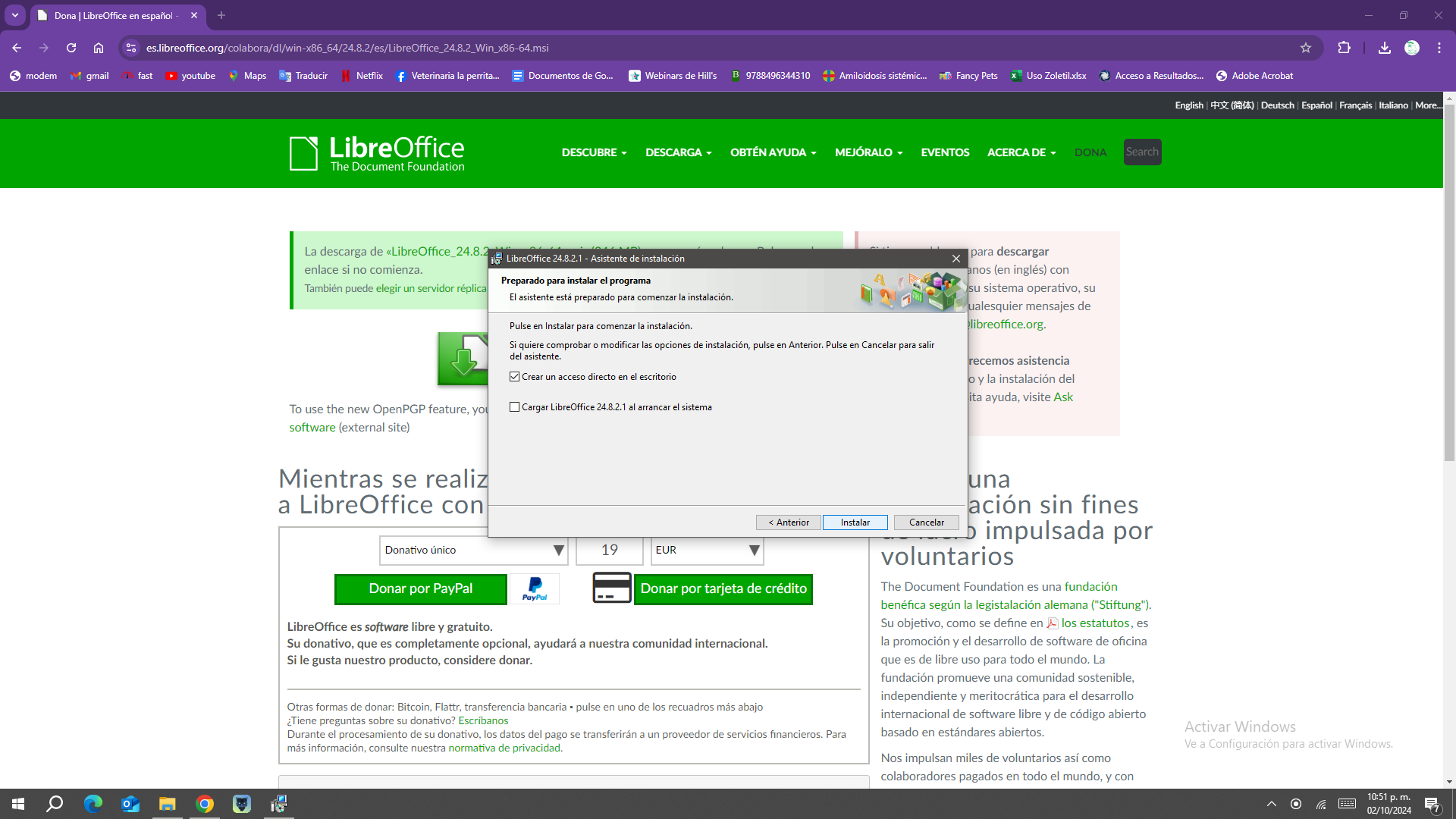Click the website Search field
This screenshot has height=819, width=1456.
(1142, 152)
